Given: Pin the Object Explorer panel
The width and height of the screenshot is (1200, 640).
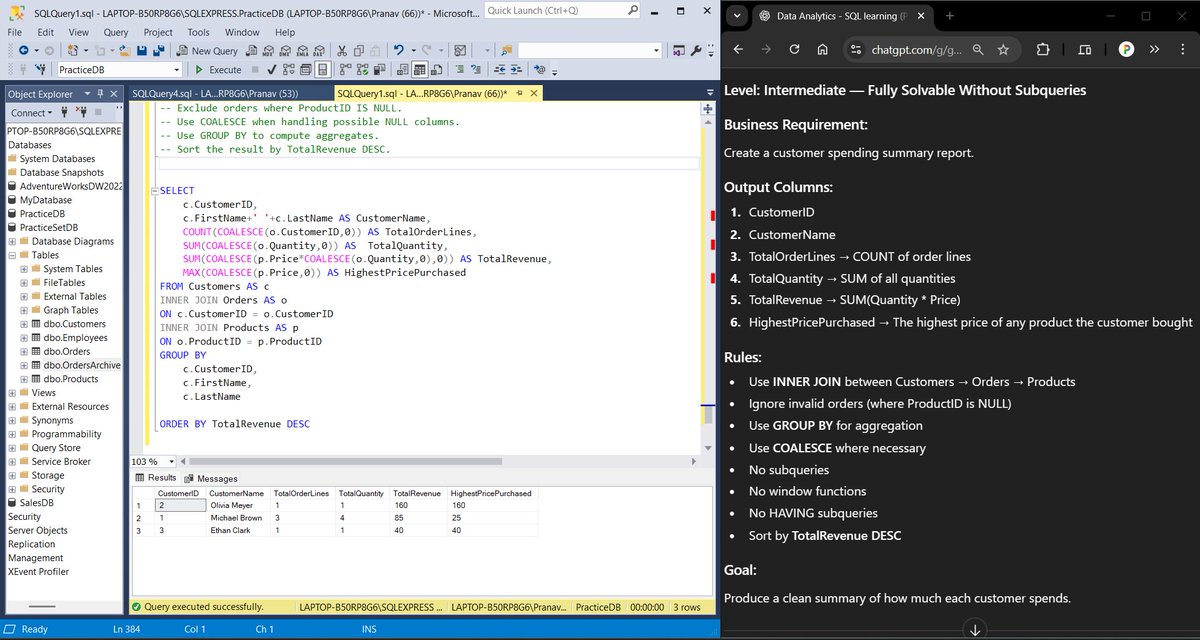Looking at the screenshot, I should [x=100, y=93].
